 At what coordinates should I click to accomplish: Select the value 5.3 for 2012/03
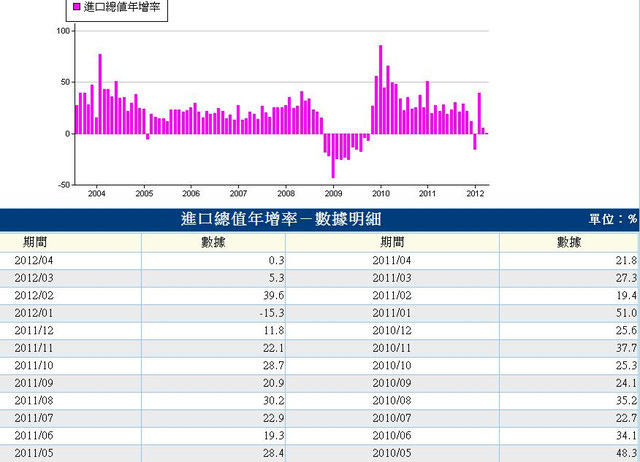213,278
